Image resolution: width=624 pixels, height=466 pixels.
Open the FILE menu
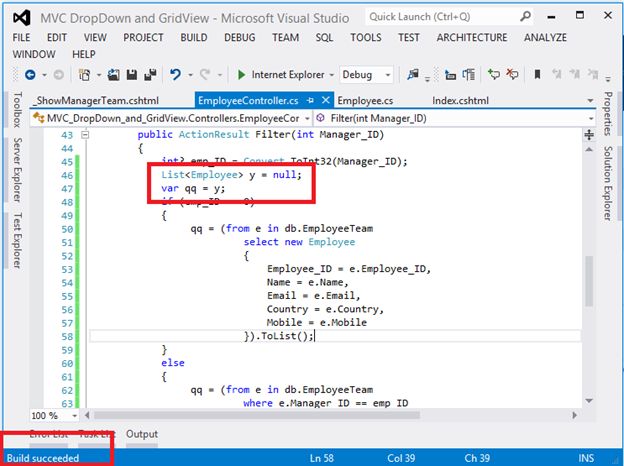pos(21,38)
